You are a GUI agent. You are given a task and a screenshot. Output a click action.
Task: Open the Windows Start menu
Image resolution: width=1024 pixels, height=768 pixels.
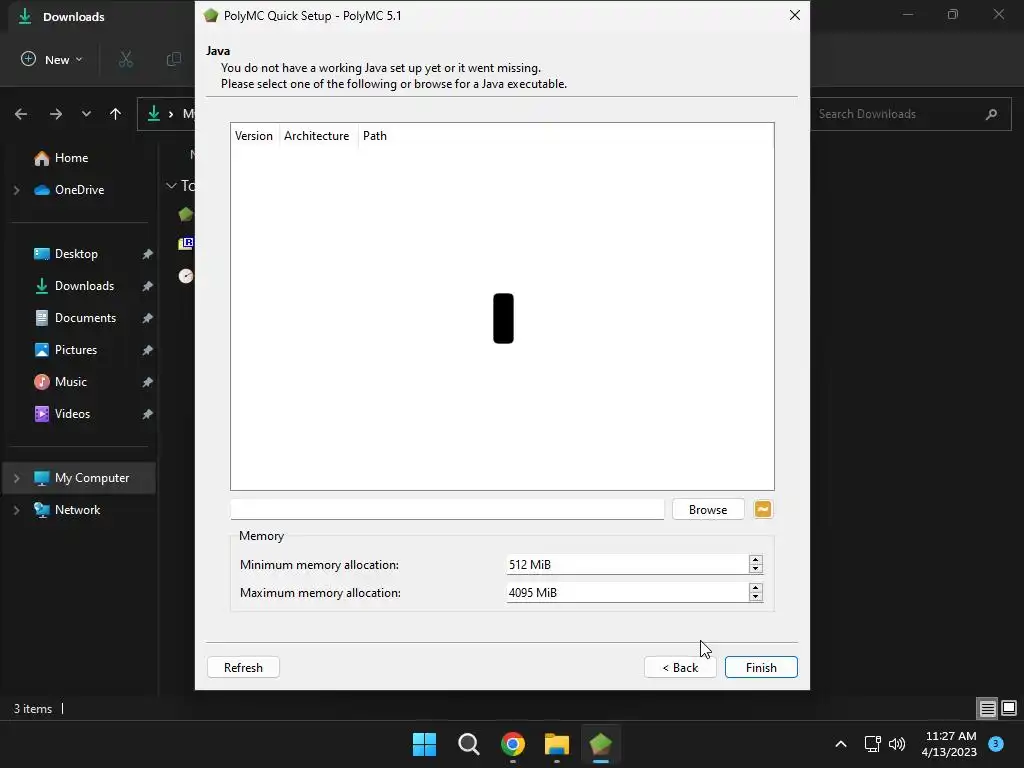point(424,744)
